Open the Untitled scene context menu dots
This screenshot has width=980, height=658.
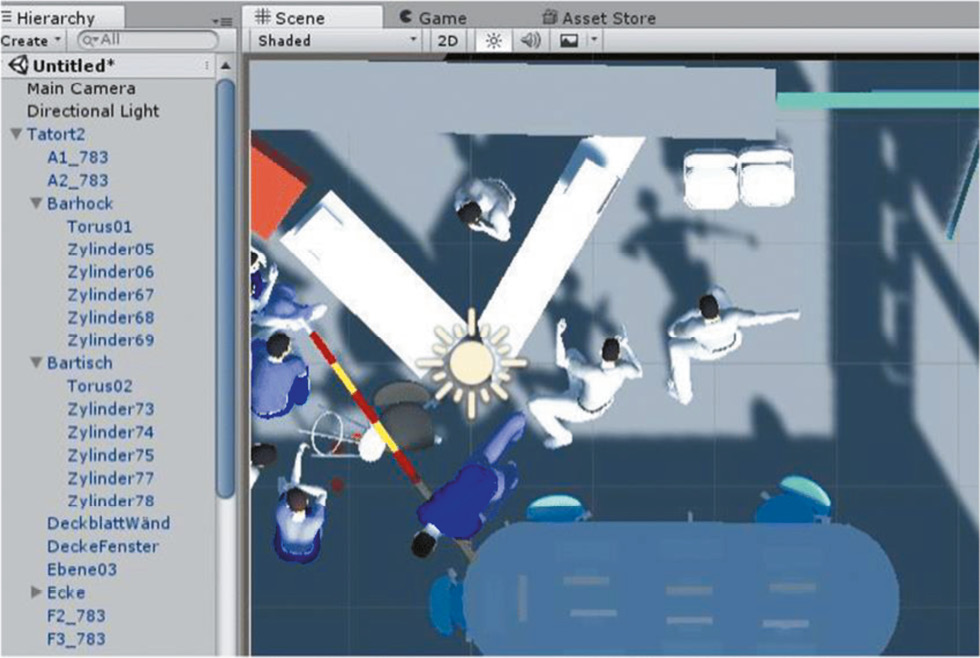(x=207, y=65)
